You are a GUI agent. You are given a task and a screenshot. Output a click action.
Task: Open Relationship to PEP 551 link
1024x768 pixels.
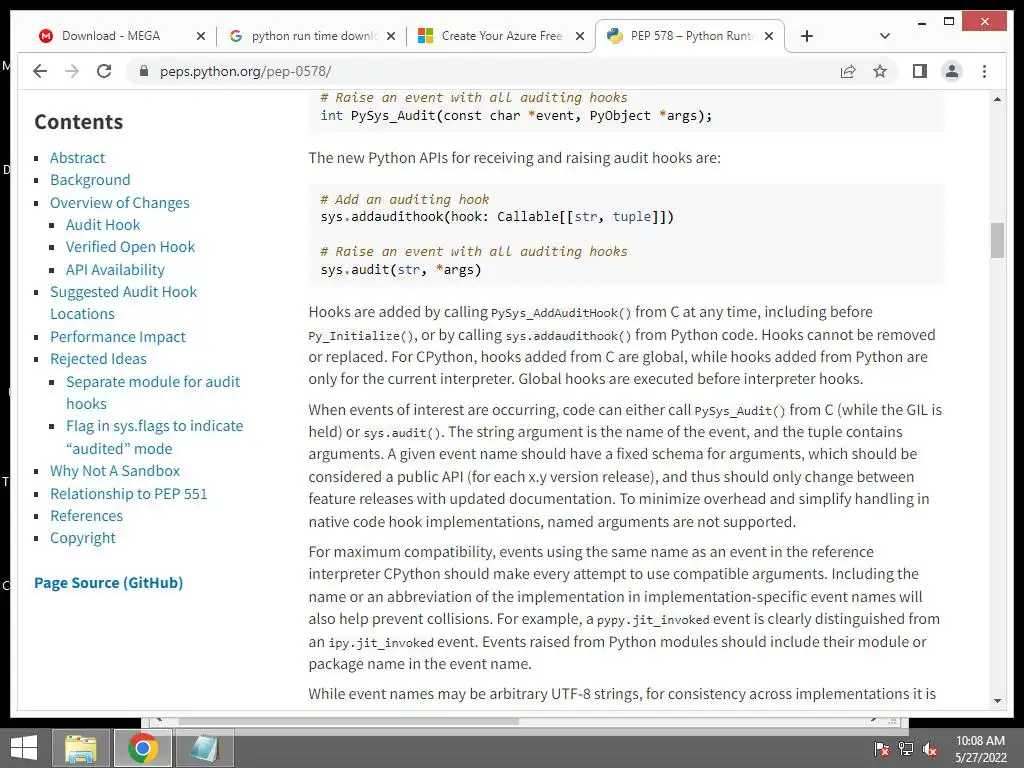coord(129,494)
